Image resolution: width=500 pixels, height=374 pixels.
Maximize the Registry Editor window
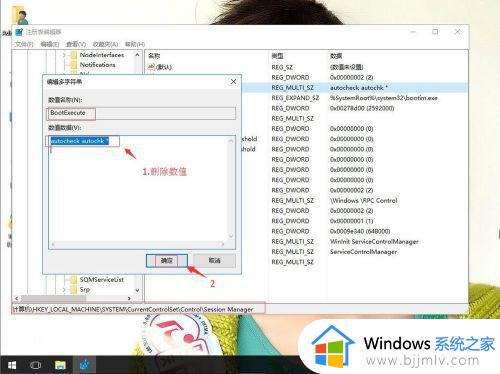tap(435, 32)
